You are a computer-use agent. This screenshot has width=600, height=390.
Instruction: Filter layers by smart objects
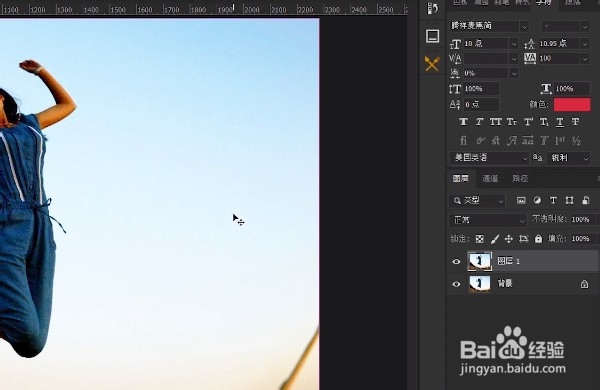(x=585, y=200)
